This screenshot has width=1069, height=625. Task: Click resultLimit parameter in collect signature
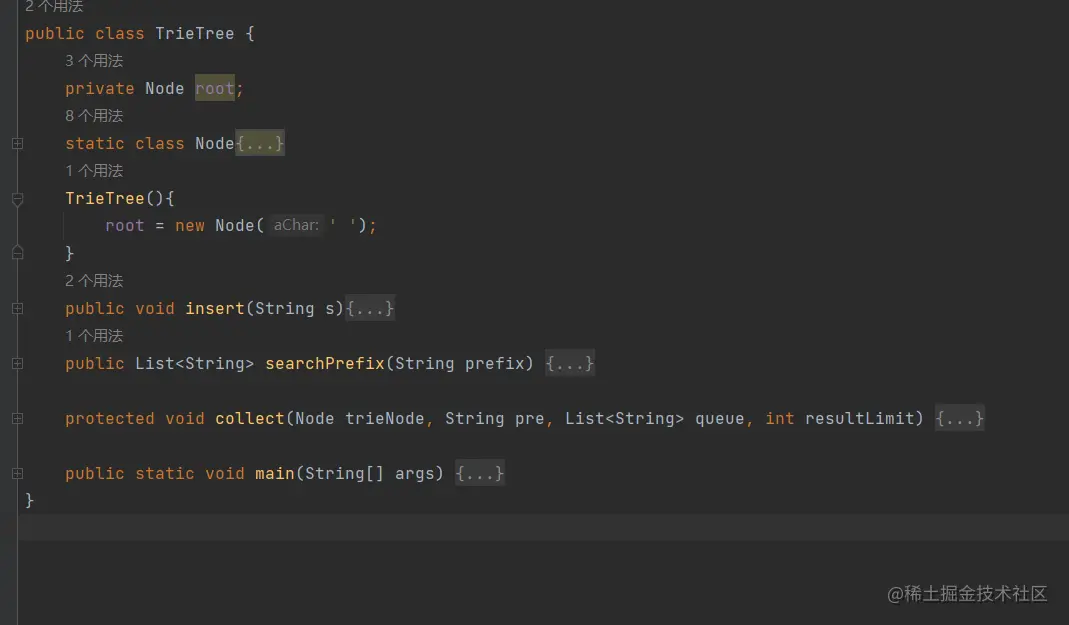point(859,418)
